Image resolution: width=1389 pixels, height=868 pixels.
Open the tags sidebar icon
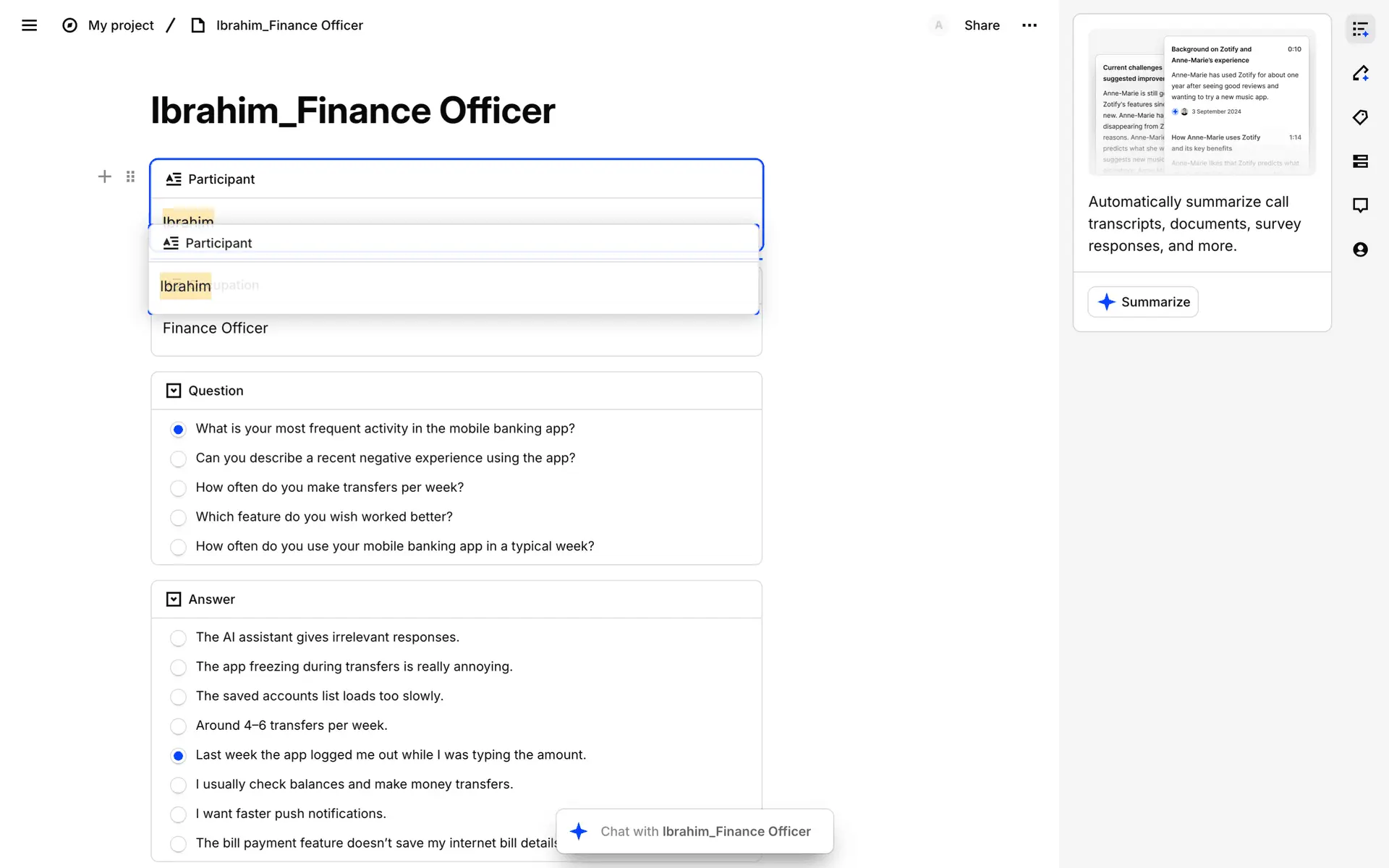click(x=1360, y=117)
